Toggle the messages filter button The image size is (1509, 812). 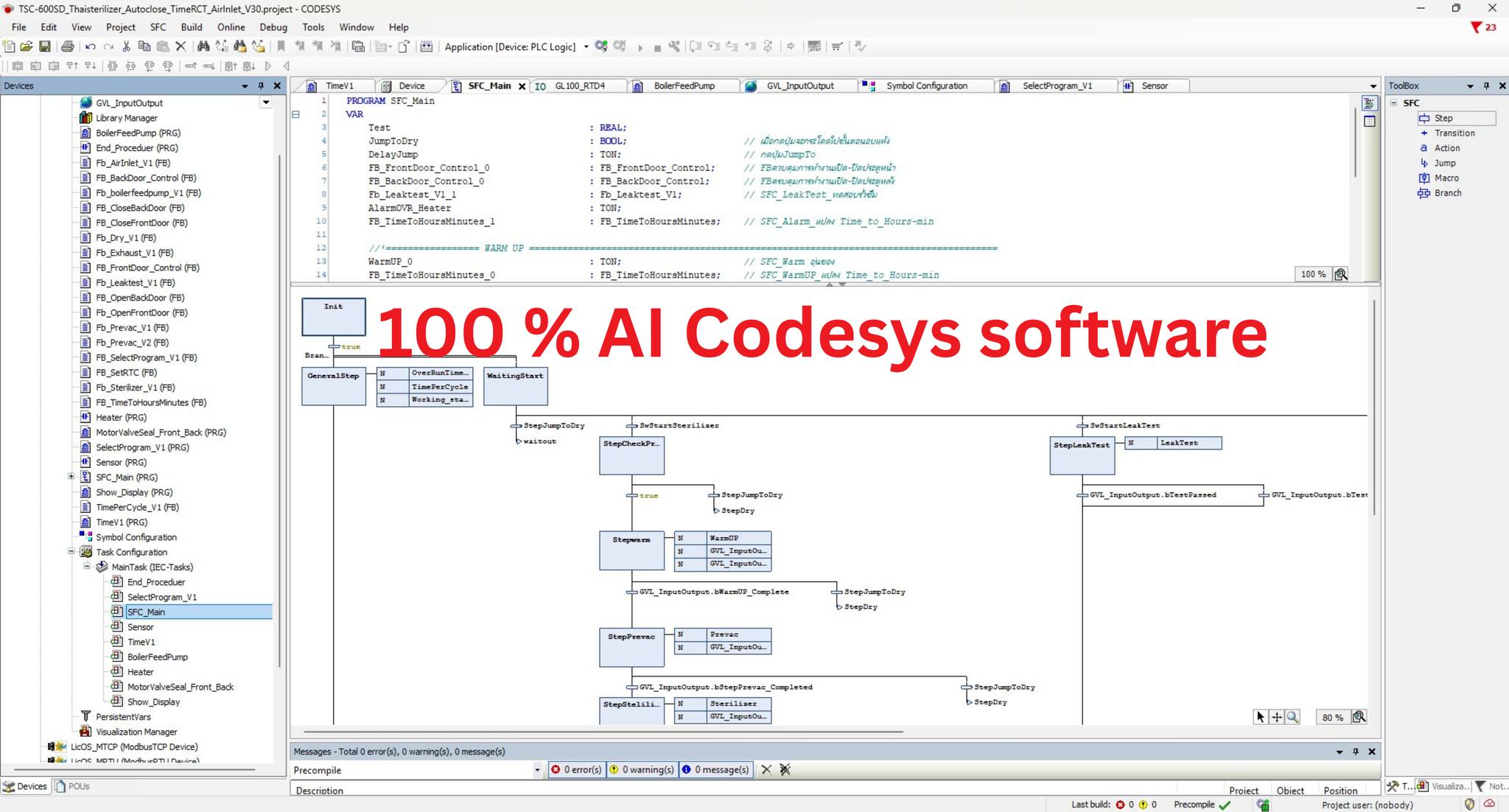pos(715,769)
